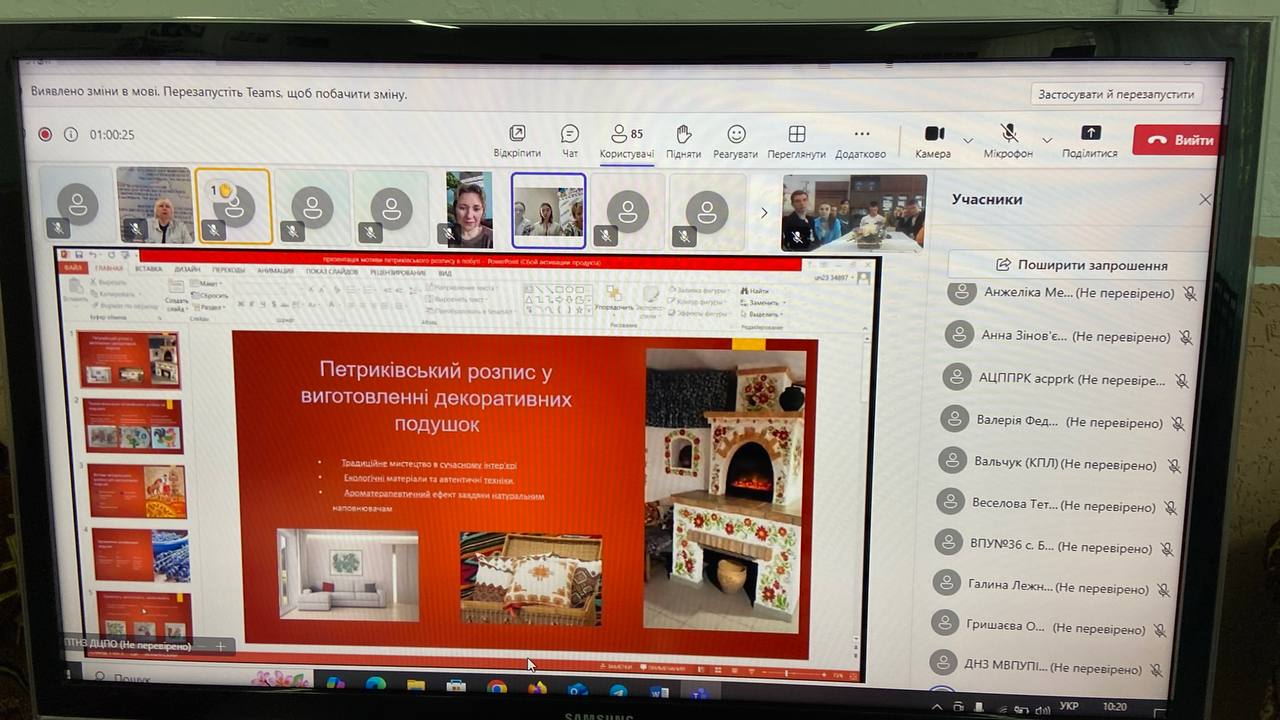1280x720 pixels.
Task: Expand the camera options dropdown arrow
Action: 968,140
